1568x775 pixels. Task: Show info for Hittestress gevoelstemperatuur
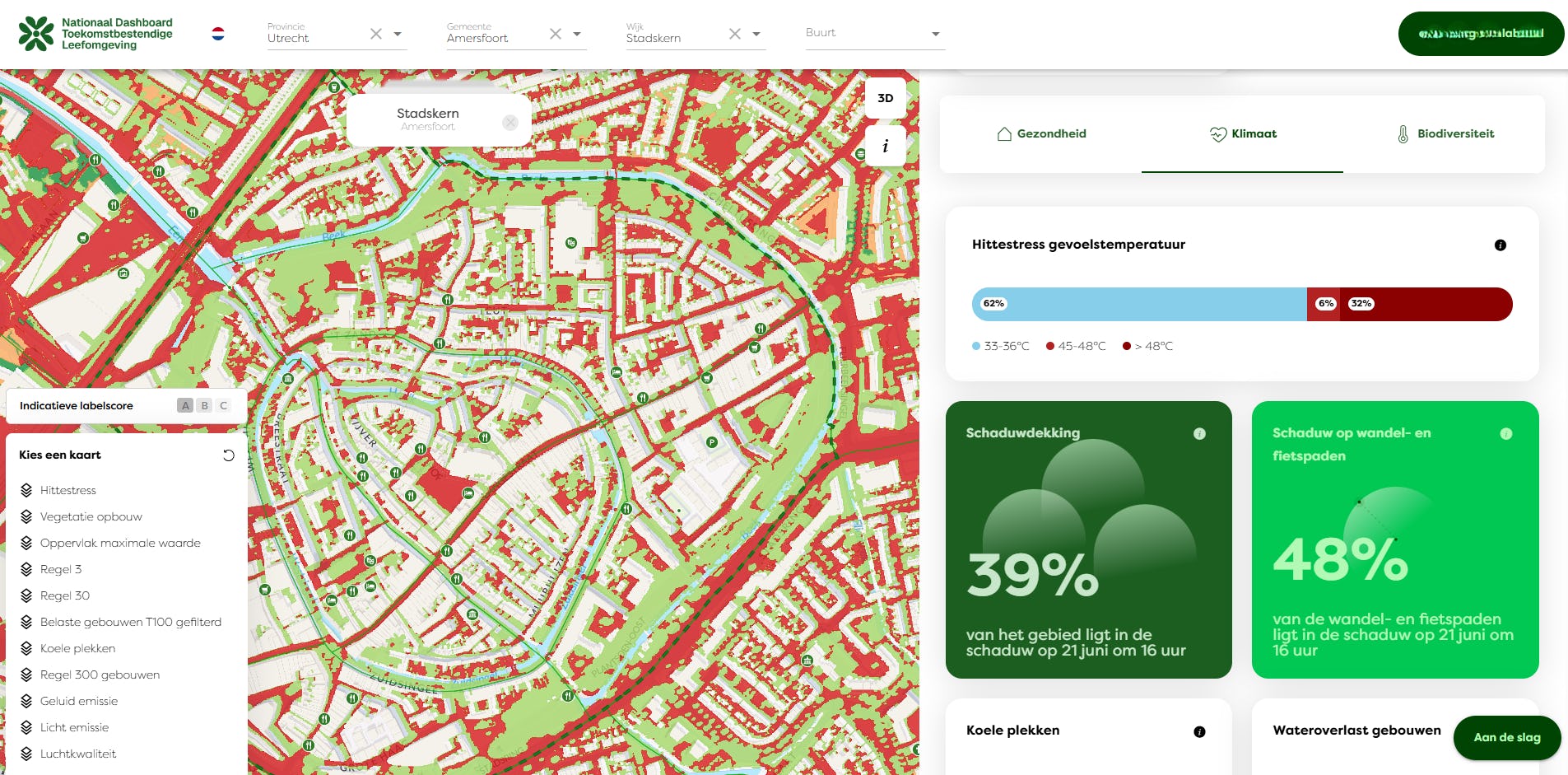1501,245
